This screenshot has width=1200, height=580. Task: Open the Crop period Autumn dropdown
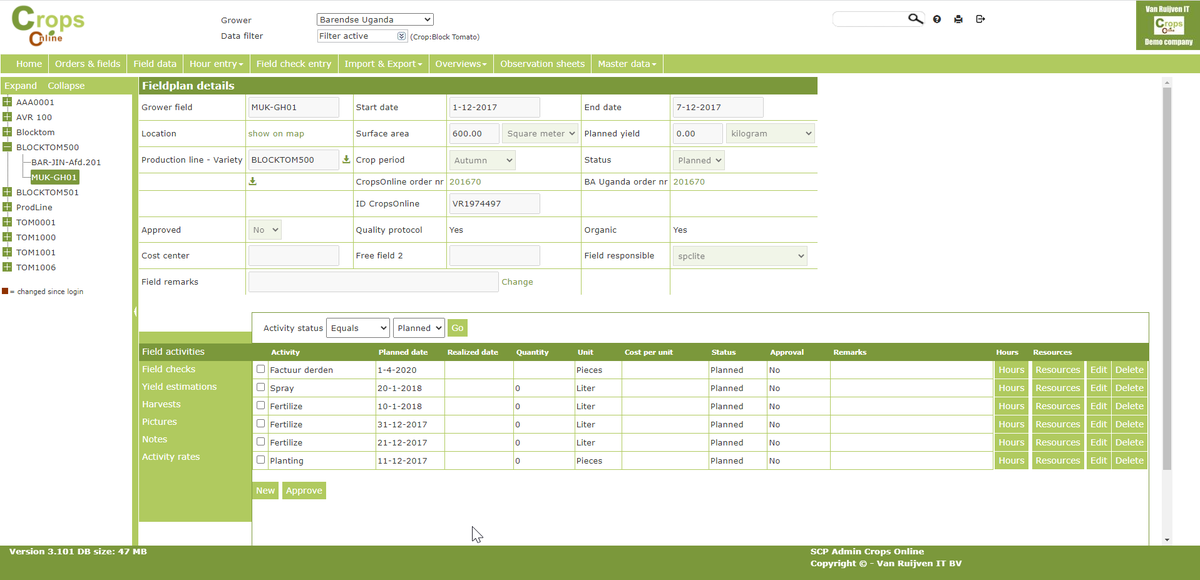click(482, 160)
